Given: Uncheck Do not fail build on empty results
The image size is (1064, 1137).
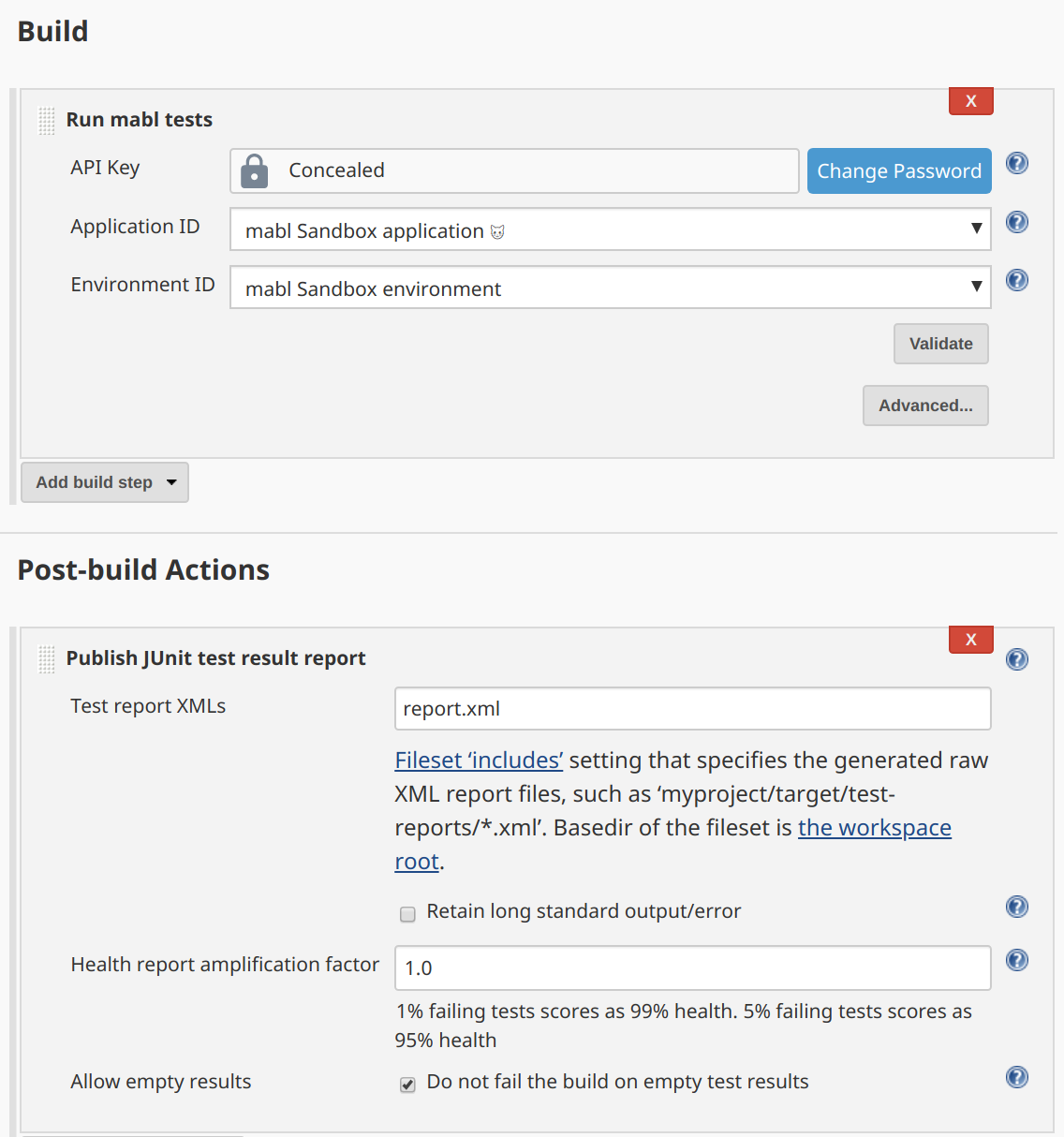Looking at the screenshot, I should click(x=407, y=1085).
